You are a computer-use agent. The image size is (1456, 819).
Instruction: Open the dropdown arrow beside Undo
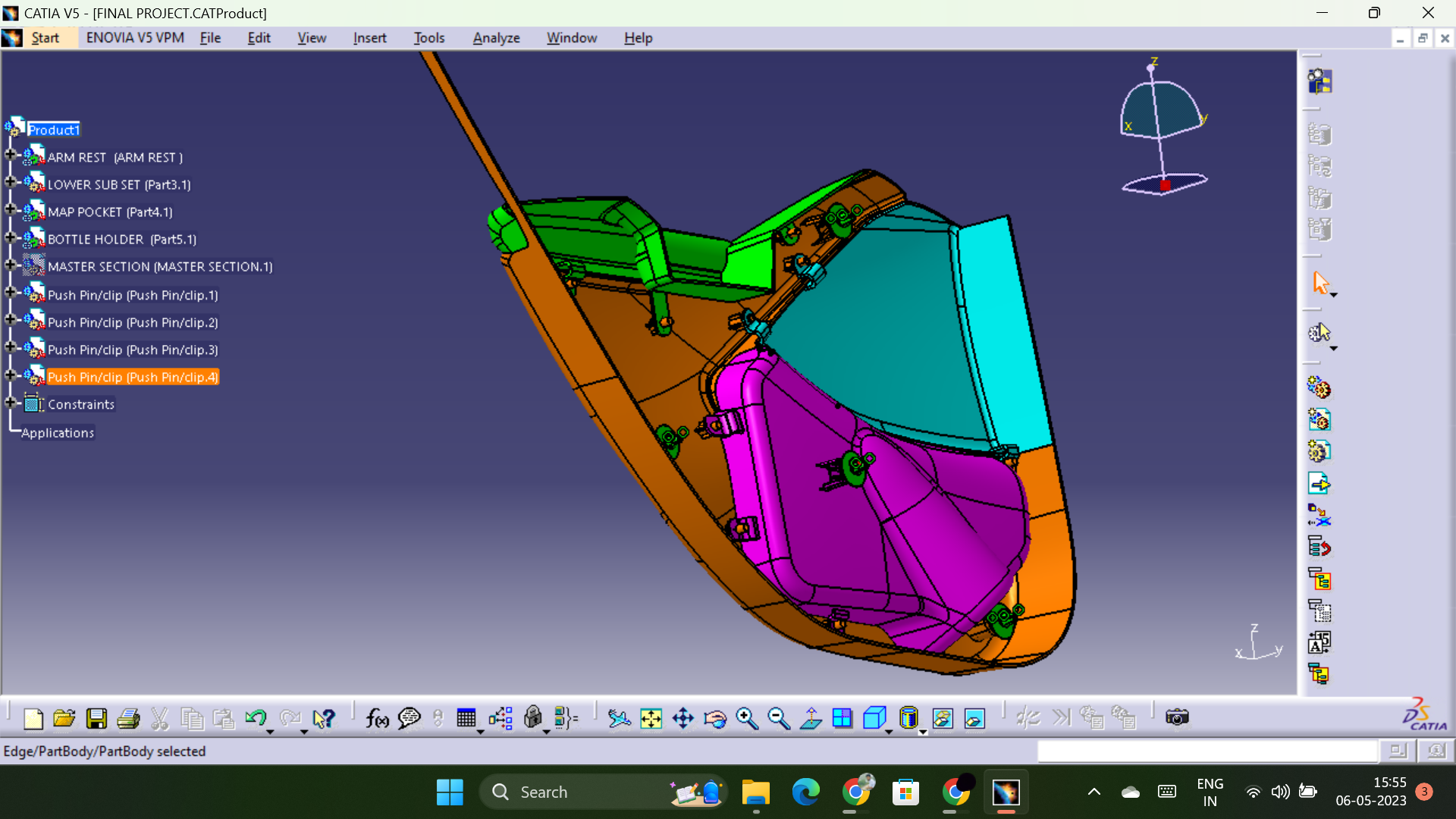click(270, 732)
